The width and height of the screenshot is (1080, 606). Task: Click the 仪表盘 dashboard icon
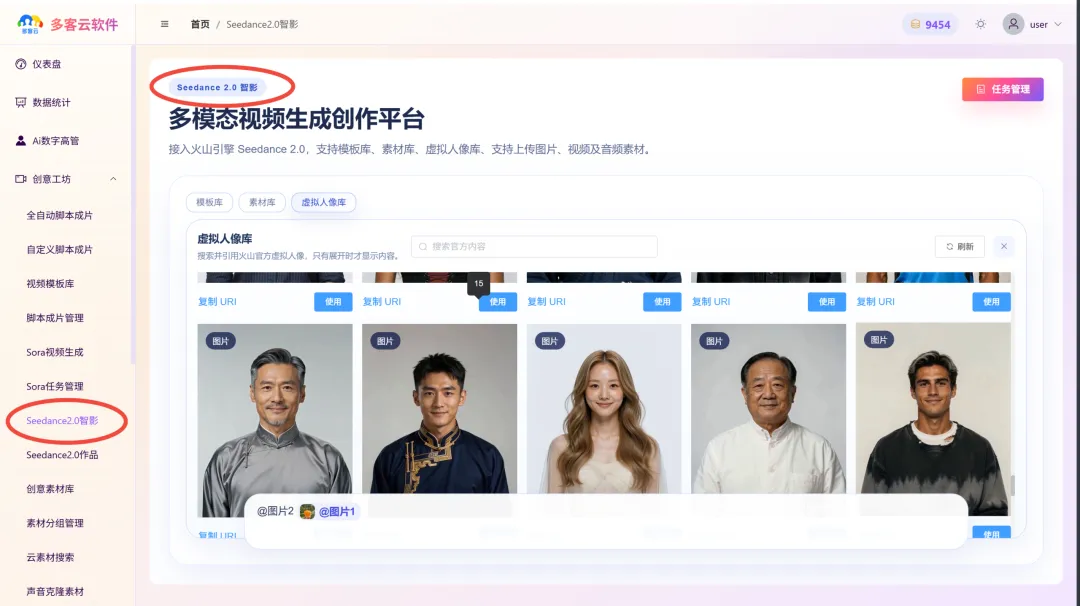(21, 64)
